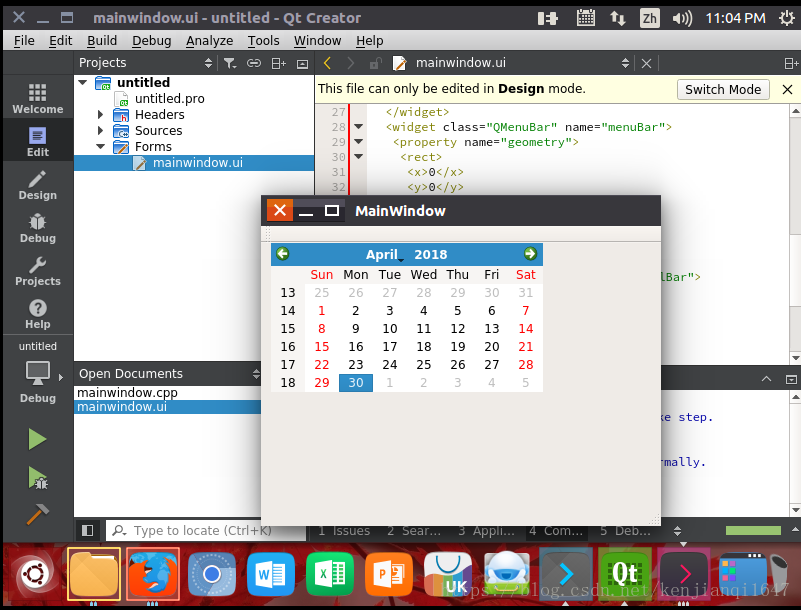Open the Edit menu
The image size is (801, 610).
[60, 40]
